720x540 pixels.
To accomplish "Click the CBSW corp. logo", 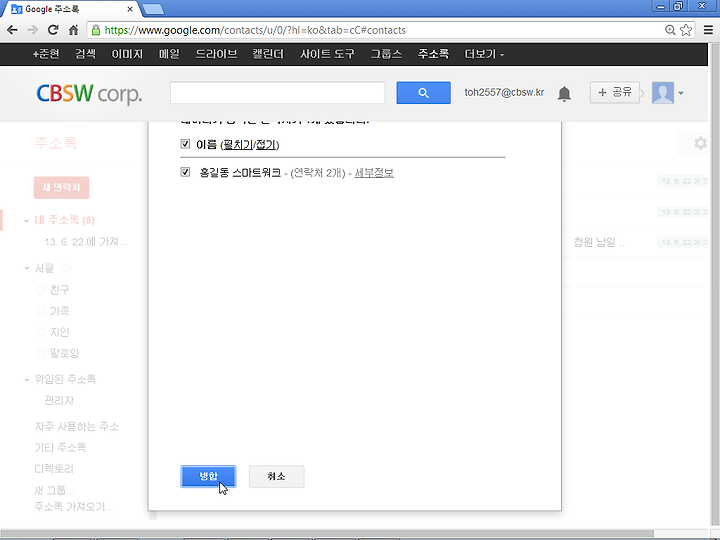I will click(x=89, y=93).
